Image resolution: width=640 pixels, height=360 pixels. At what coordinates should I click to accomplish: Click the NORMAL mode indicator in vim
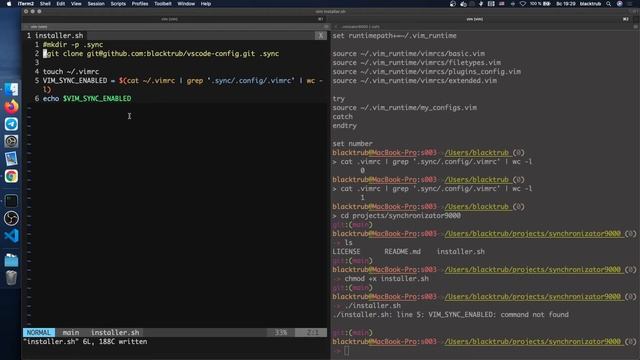39,332
